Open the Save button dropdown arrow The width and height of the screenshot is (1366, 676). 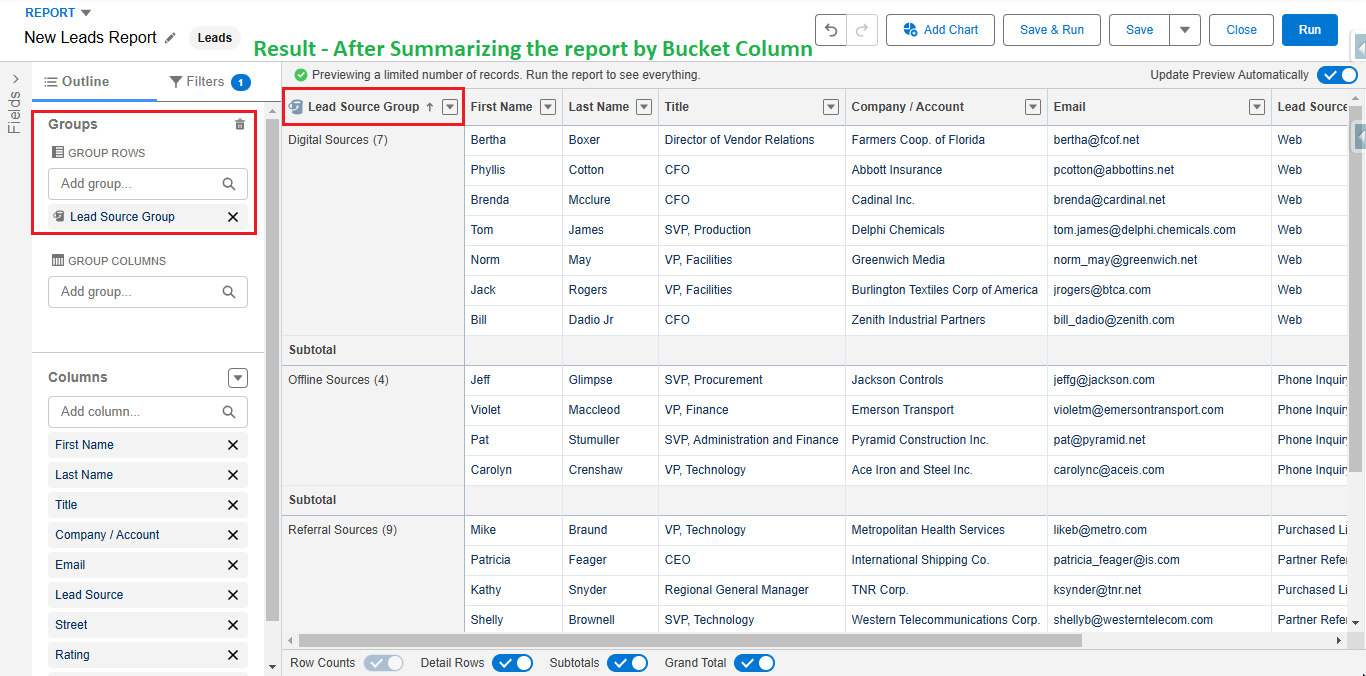click(x=1185, y=30)
